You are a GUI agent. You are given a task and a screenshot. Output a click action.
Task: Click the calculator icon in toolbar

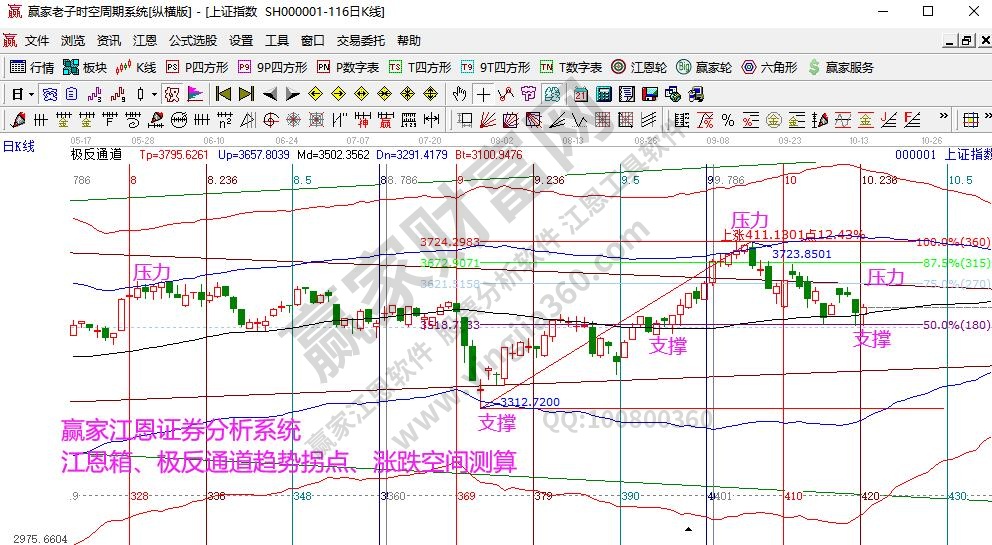(603, 94)
